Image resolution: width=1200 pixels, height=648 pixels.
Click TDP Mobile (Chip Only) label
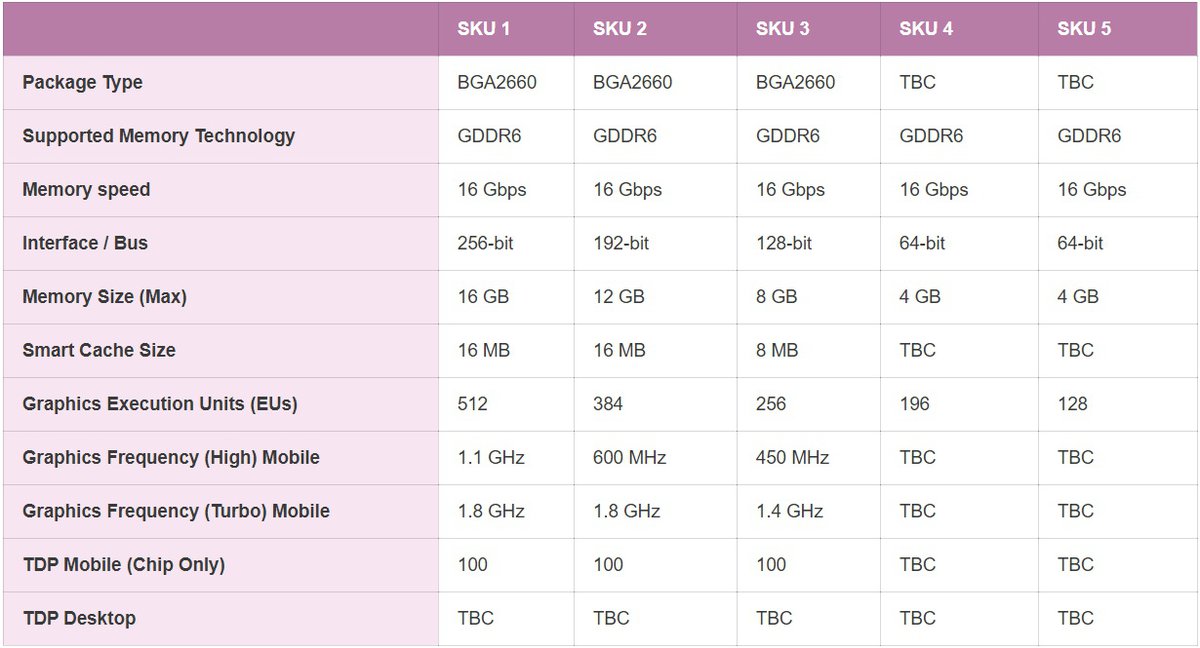pyautogui.click(x=123, y=565)
